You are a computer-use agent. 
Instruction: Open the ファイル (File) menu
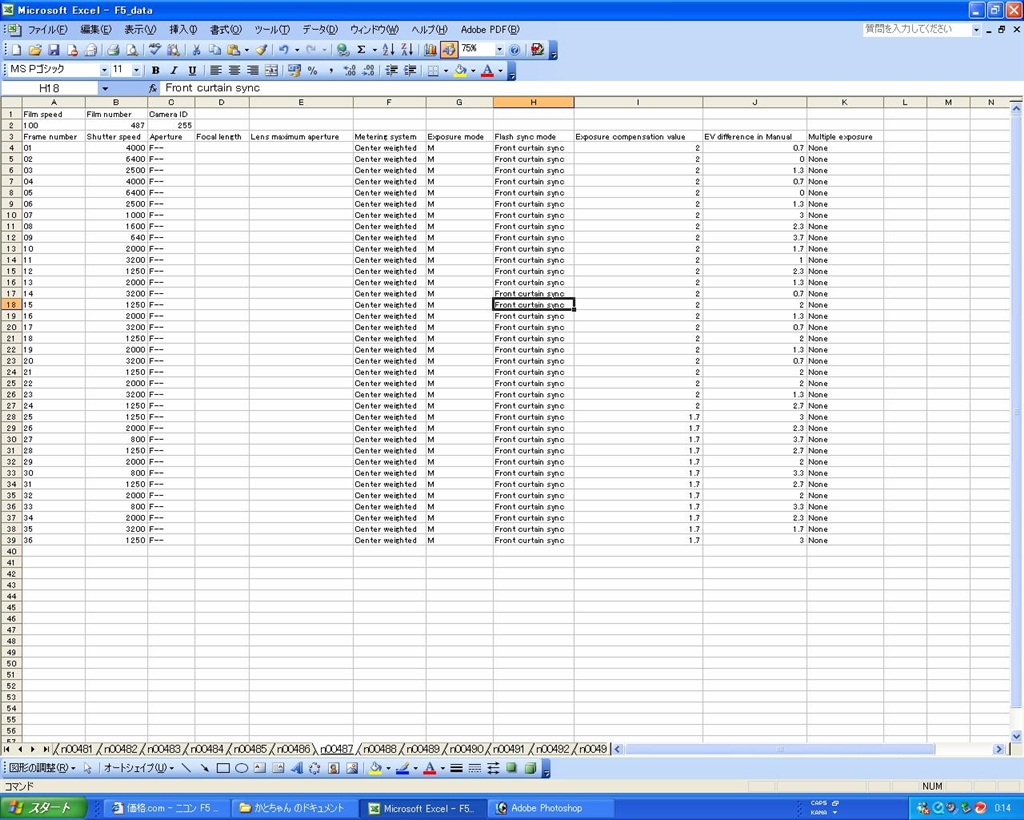coord(48,30)
